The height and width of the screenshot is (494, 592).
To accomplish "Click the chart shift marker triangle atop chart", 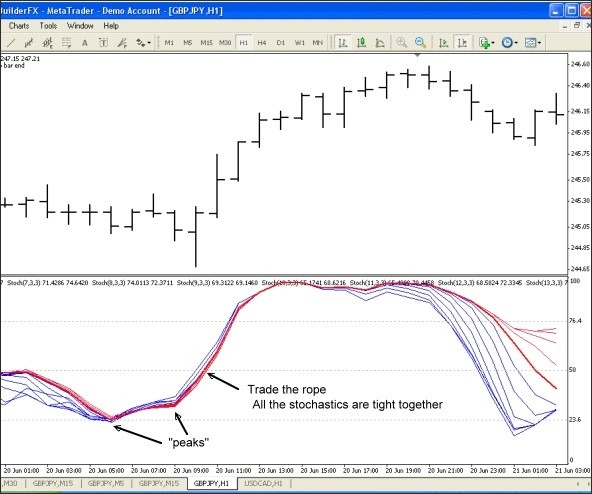I will tap(417, 55).
